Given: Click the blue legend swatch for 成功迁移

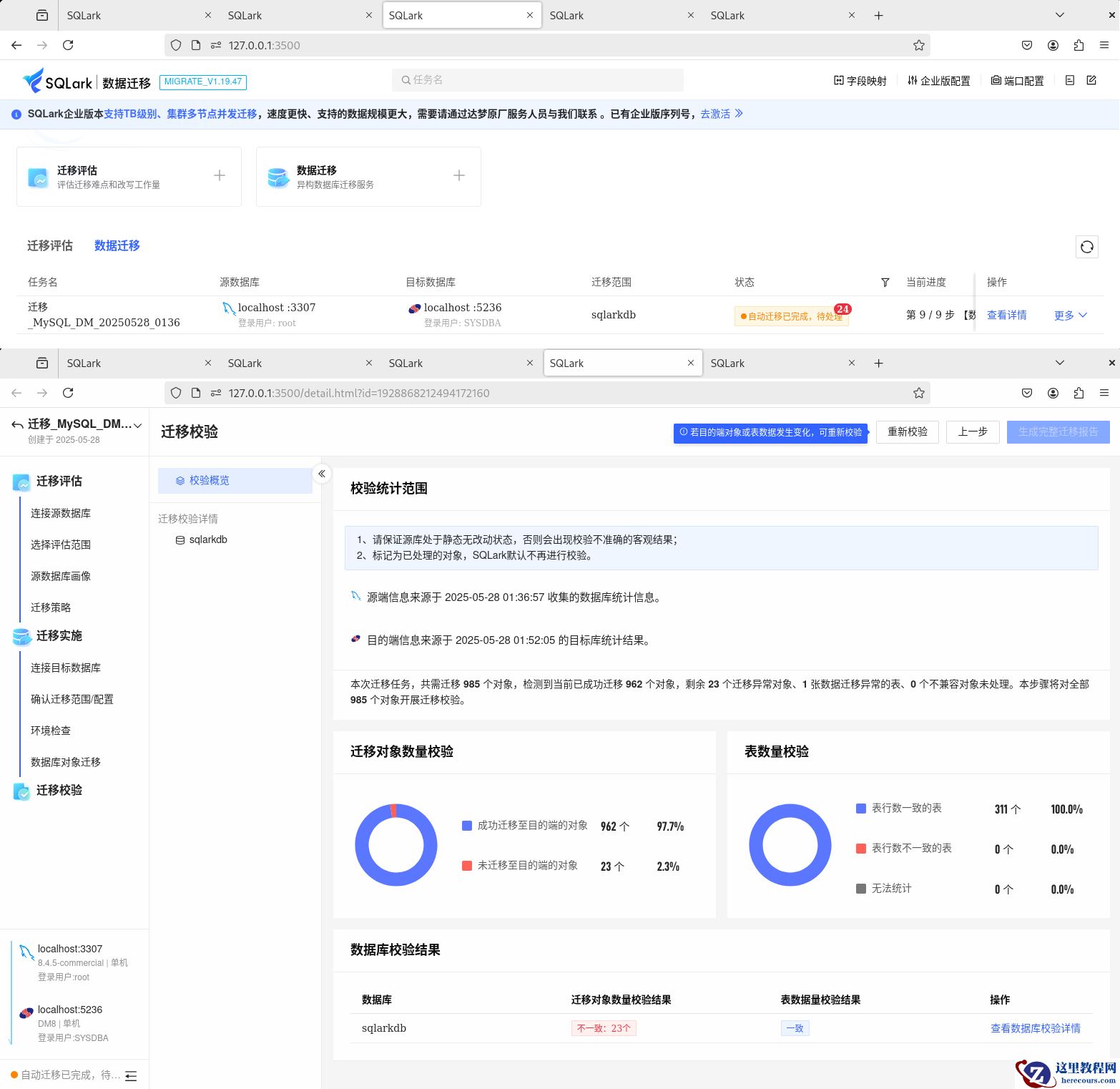Looking at the screenshot, I should point(467,826).
